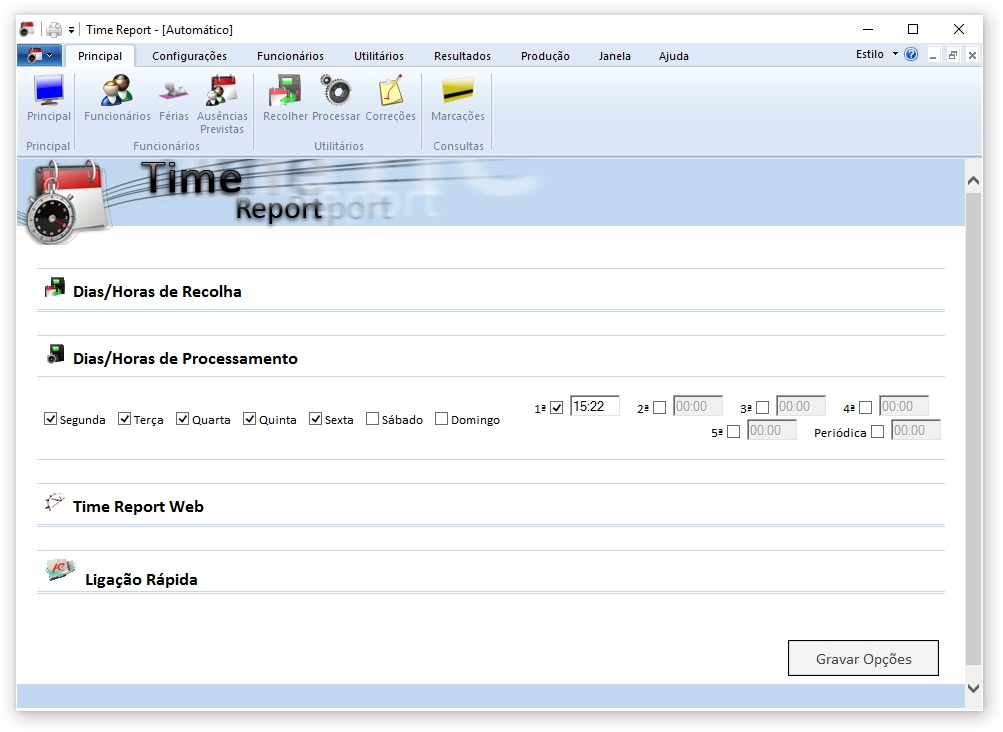Expand the Dias/Horas de Recolha section
This screenshot has width=1003, height=732.
pos(157,292)
